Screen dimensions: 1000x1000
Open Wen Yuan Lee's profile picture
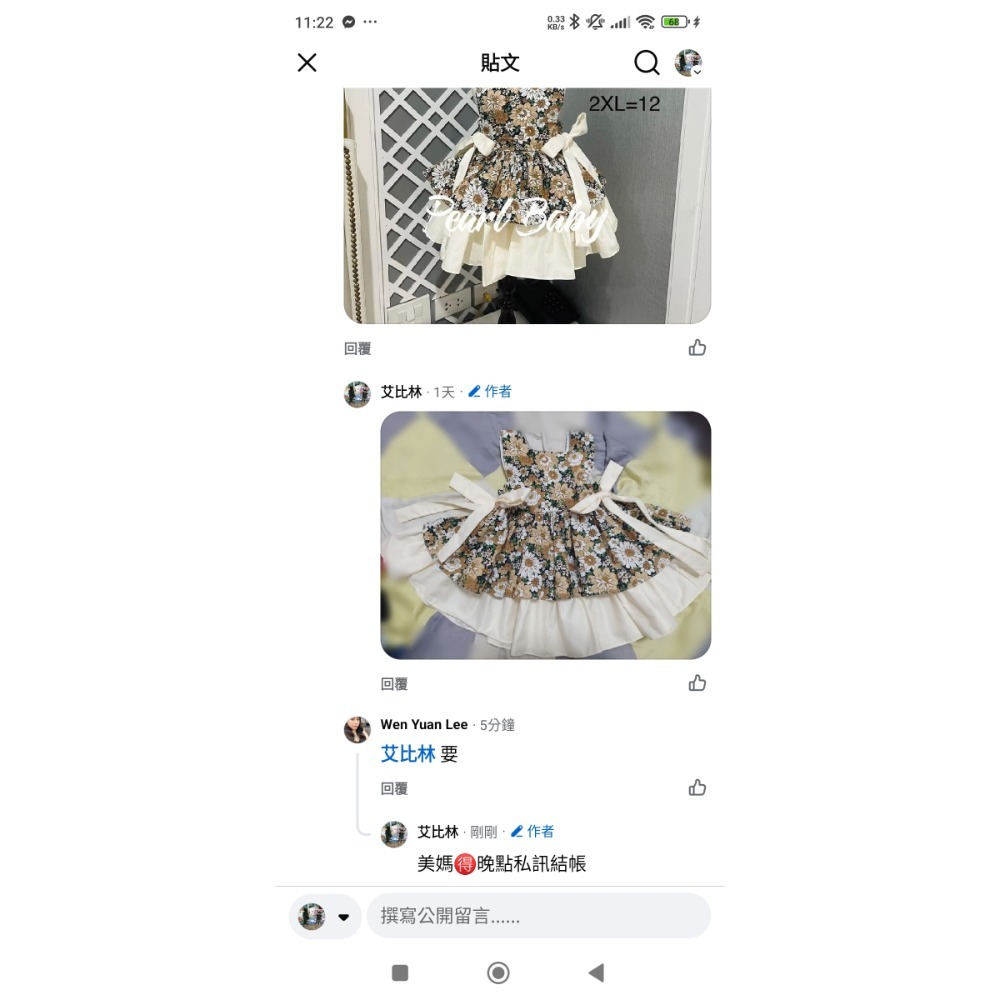[x=357, y=730]
